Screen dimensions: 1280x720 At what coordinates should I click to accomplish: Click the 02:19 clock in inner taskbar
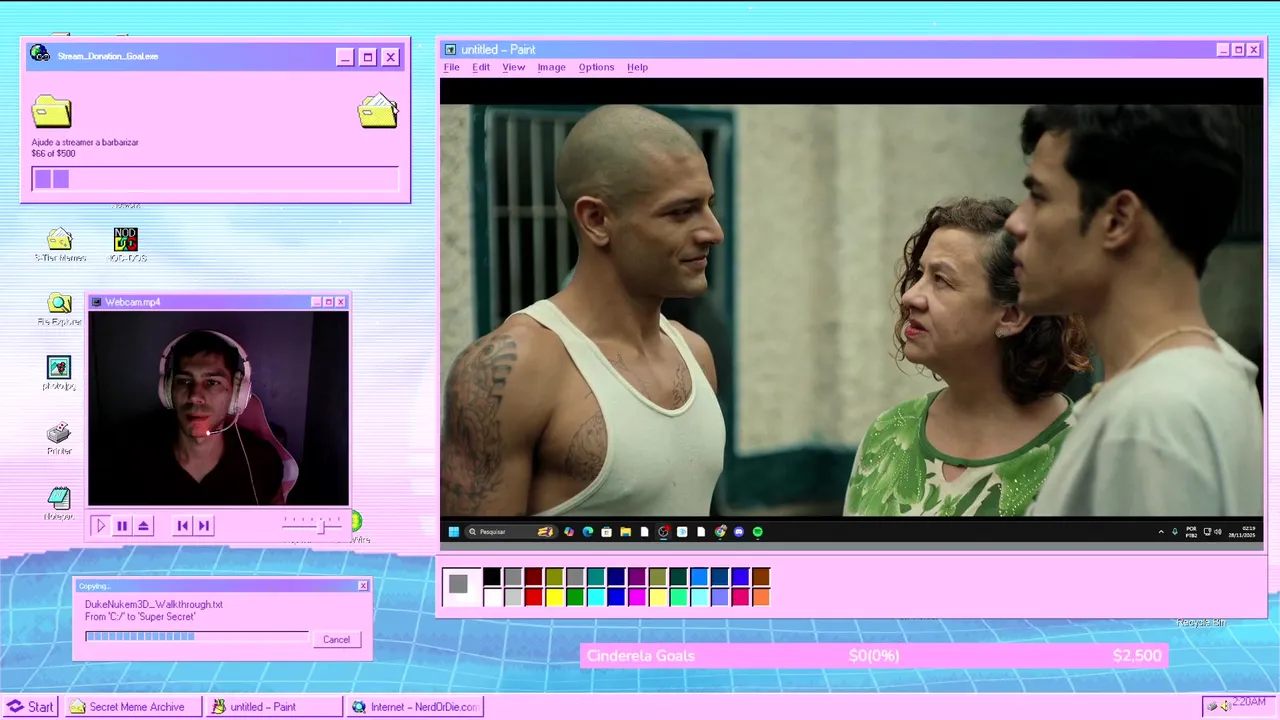tap(1249, 528)
